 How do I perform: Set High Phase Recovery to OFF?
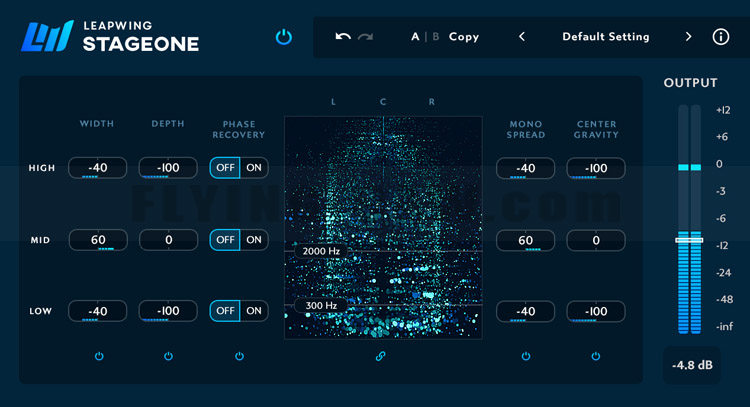point(225,168)
